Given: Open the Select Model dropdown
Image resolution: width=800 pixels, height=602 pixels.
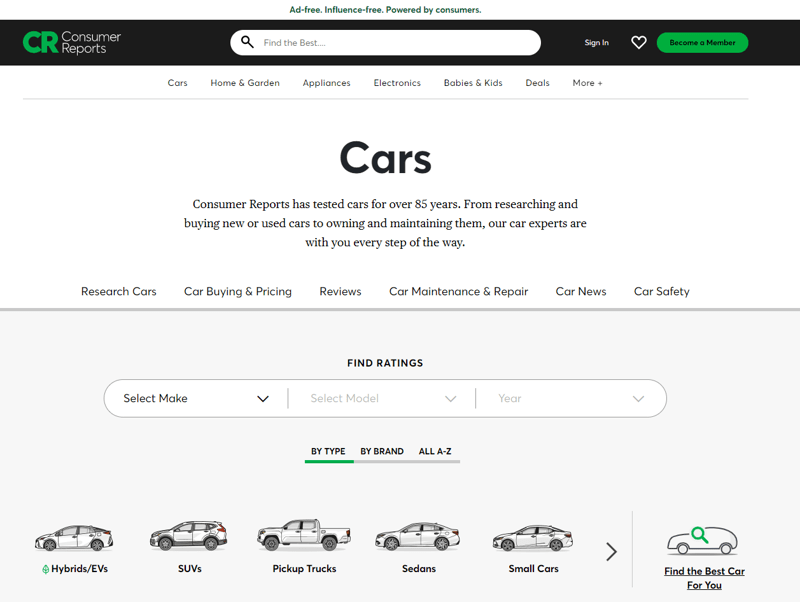Looking at the screenshot, I should (382, 398).
